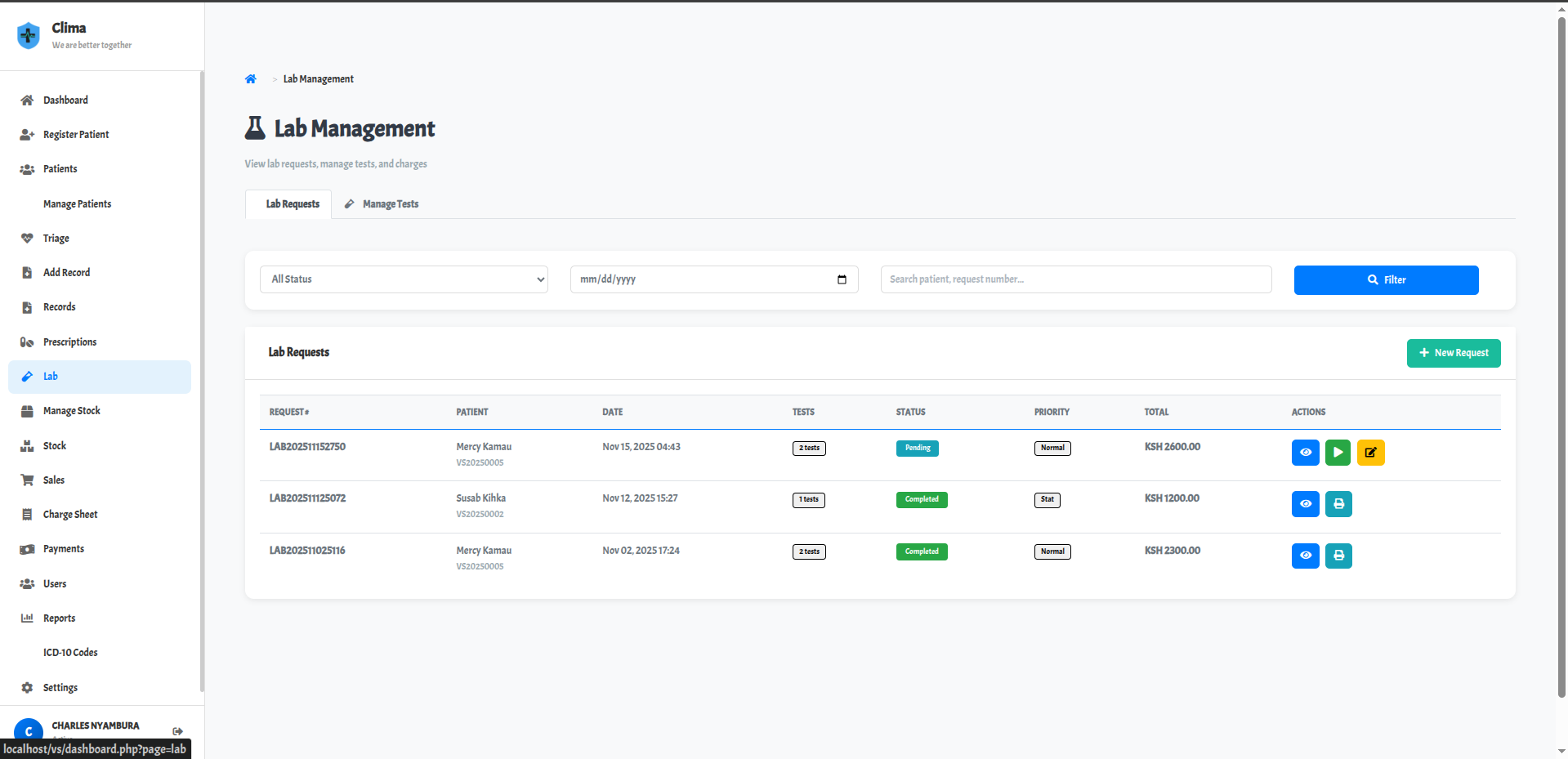Edit the pending lab request LAB202511152750
1568x759 pixels.
1370,452
